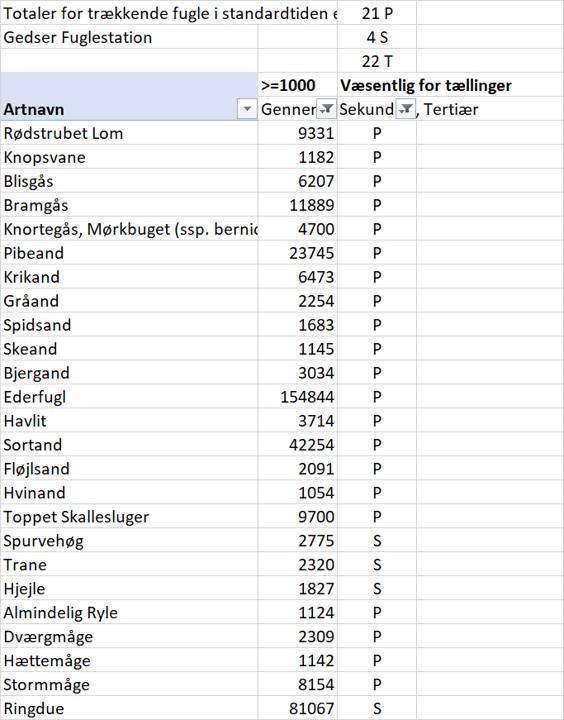Open the Gennemsnit column filter button
The width and height of the screenshot is (564, 720).
point(327,109)
